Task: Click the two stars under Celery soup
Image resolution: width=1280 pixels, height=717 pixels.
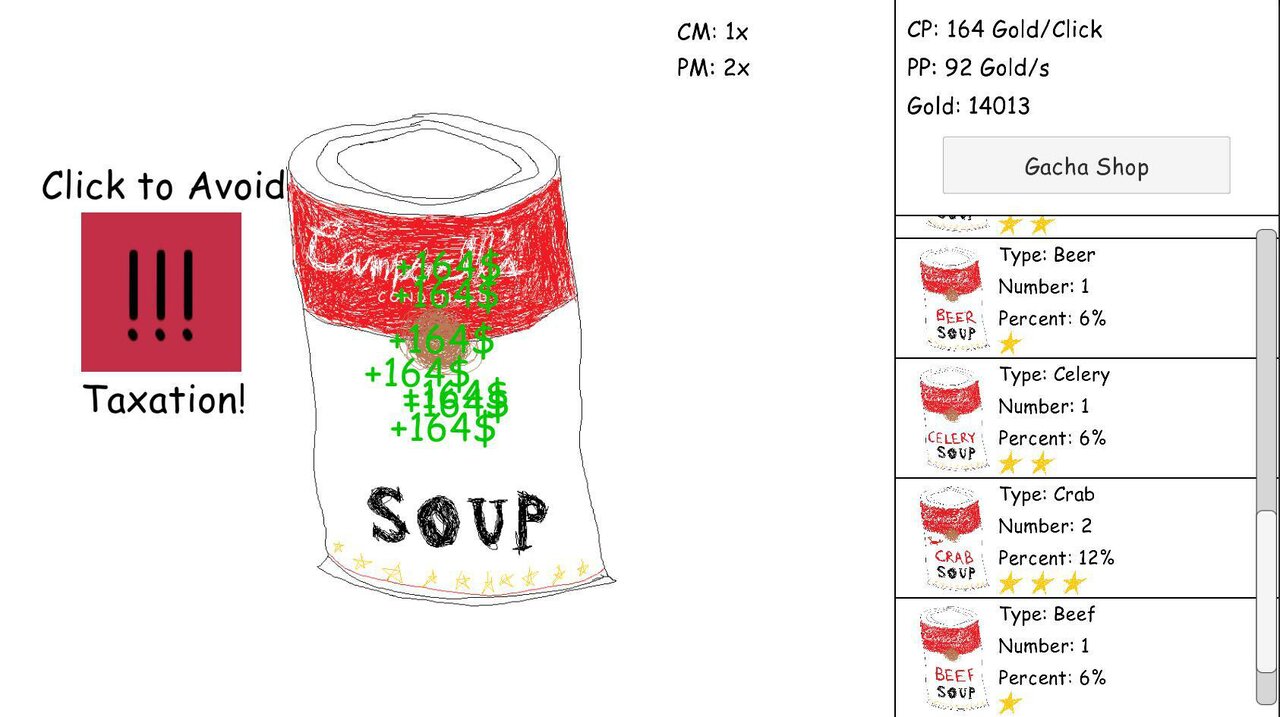Action: [x=1026, y=463]
